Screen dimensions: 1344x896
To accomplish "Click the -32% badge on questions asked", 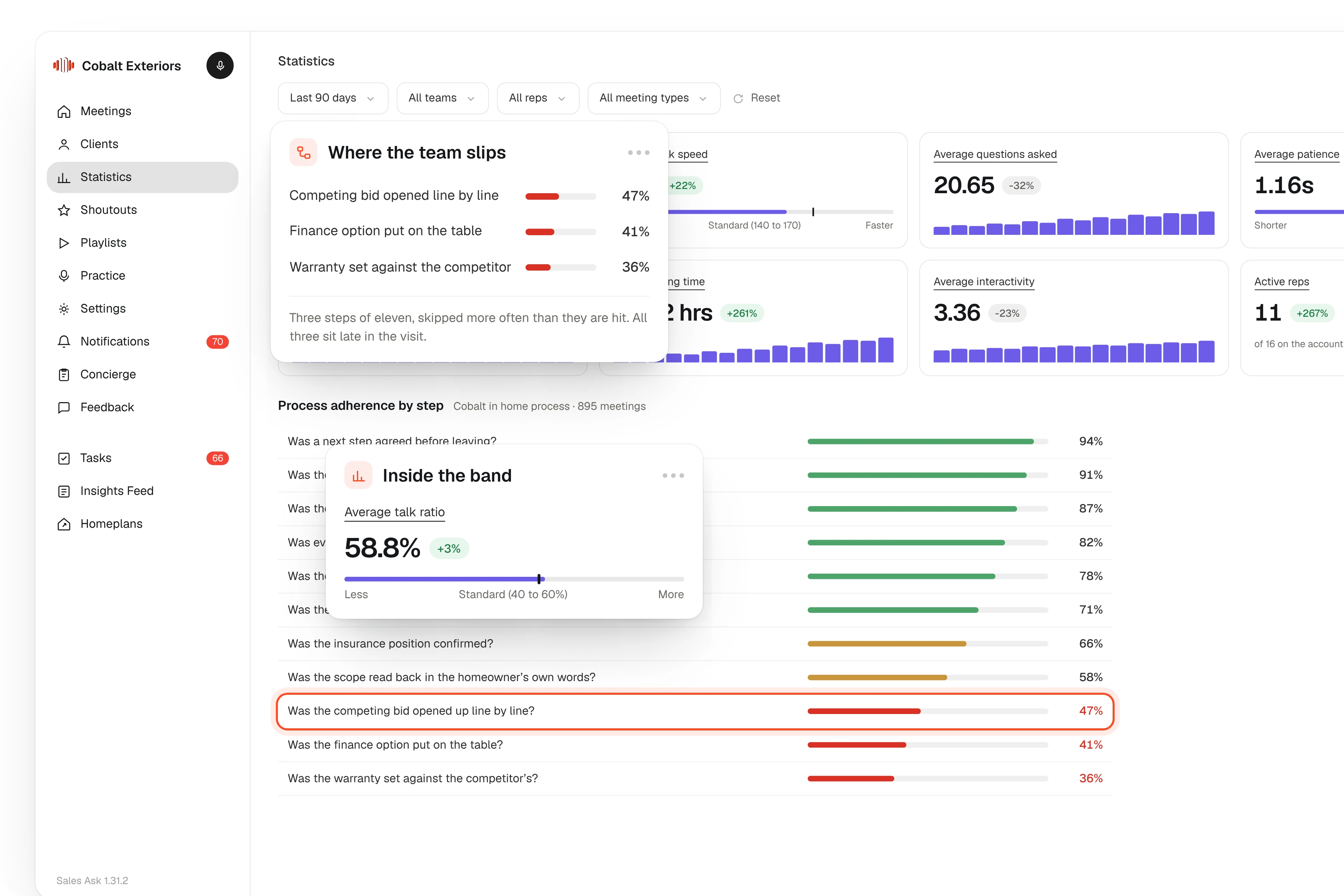I will tap(1021, 186).
